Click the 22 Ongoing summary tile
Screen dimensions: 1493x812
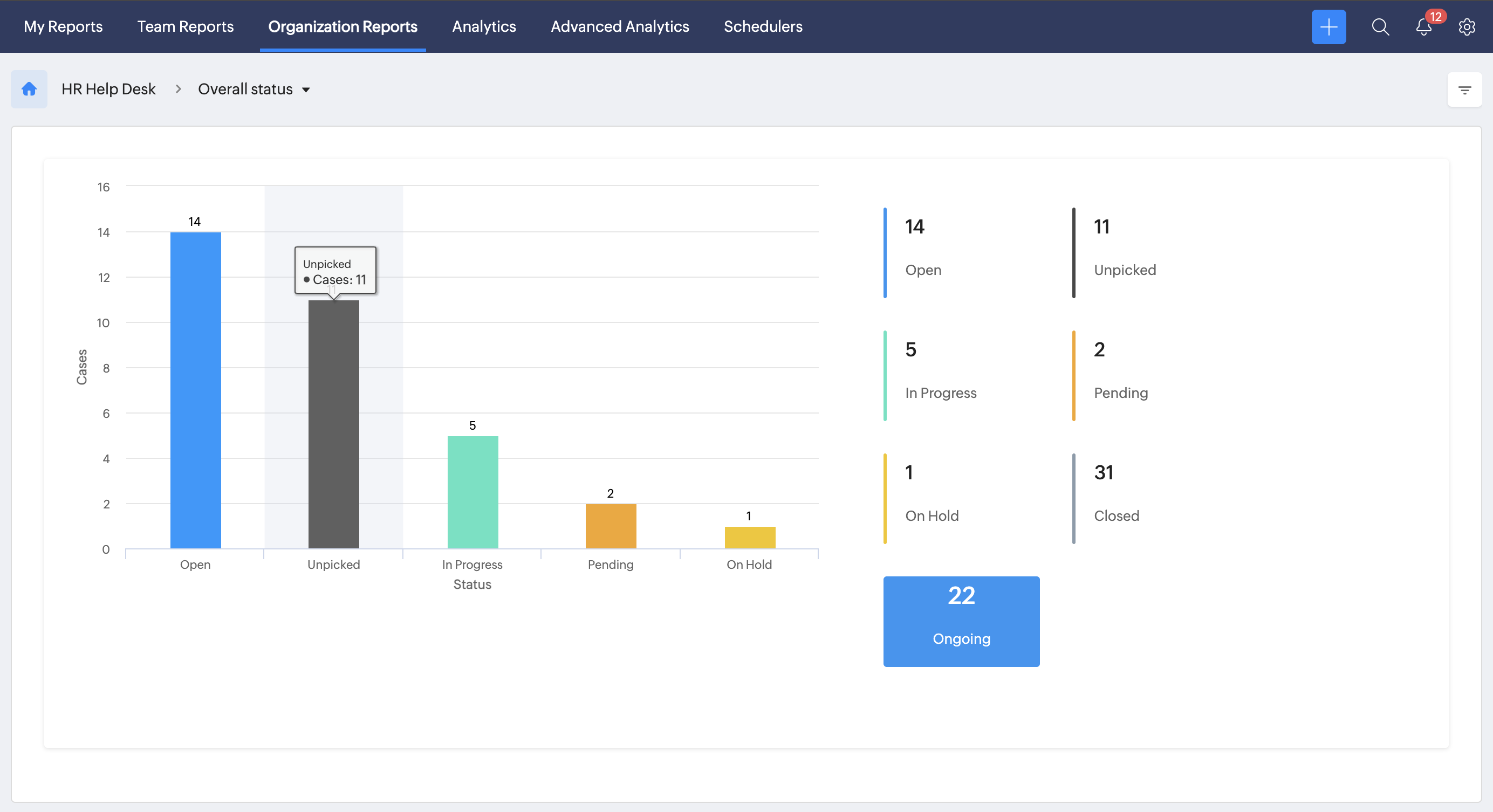pyautogui.click(x=961, y=621)
